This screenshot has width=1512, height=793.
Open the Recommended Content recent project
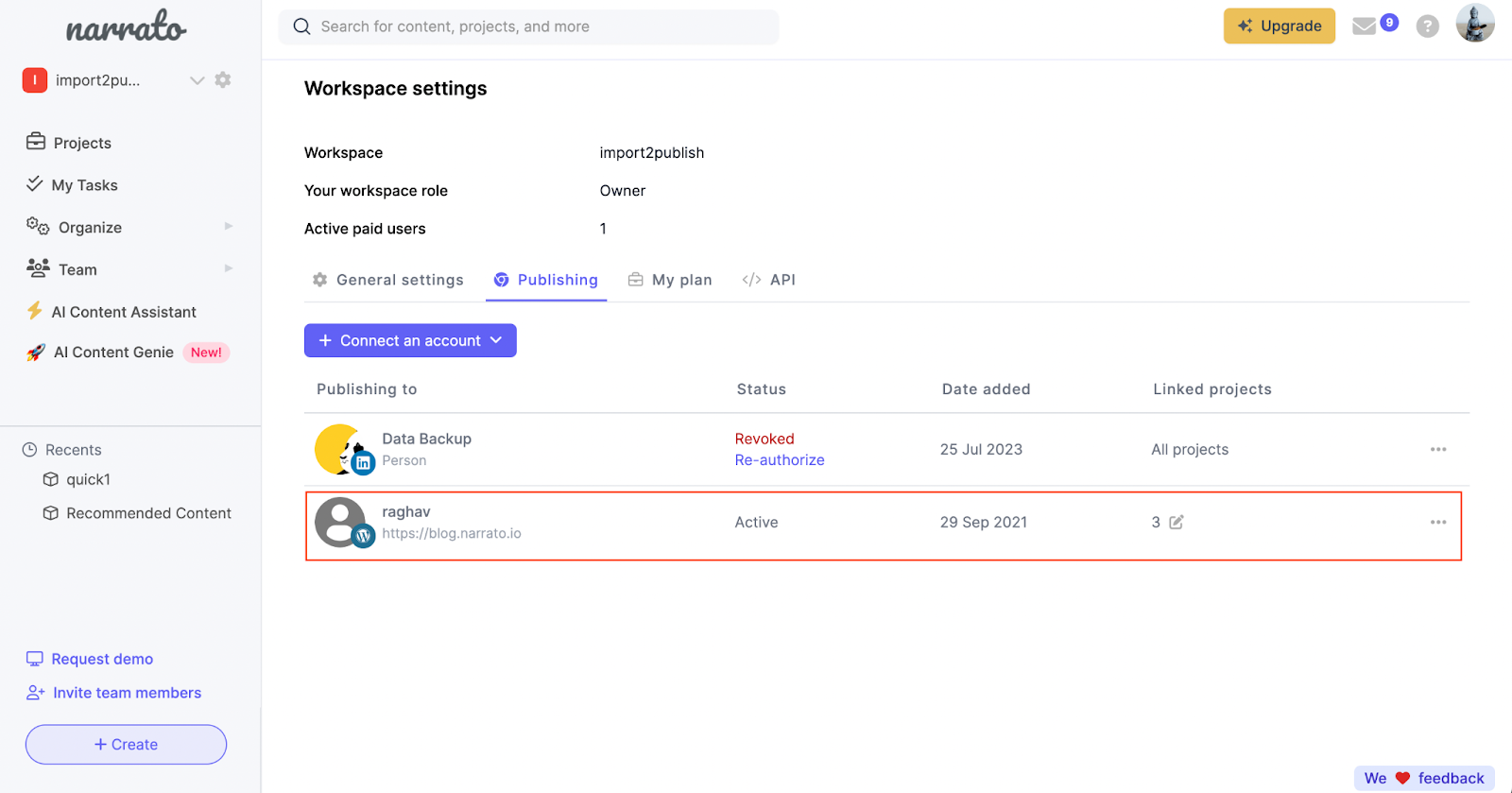tap(138, 513)
